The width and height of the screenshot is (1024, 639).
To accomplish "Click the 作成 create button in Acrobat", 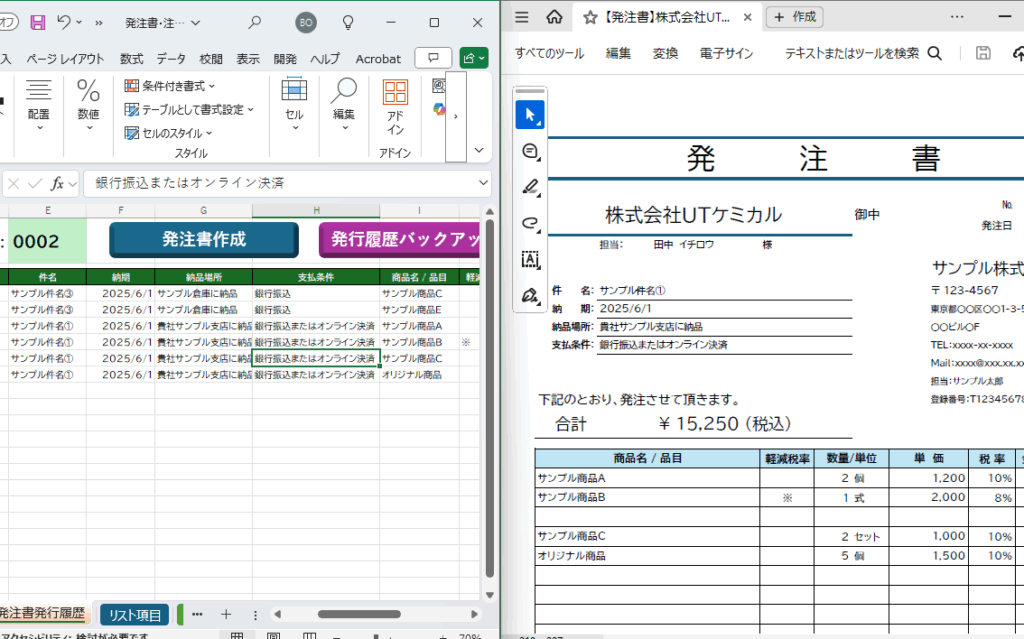I will [x=795, y=17].
